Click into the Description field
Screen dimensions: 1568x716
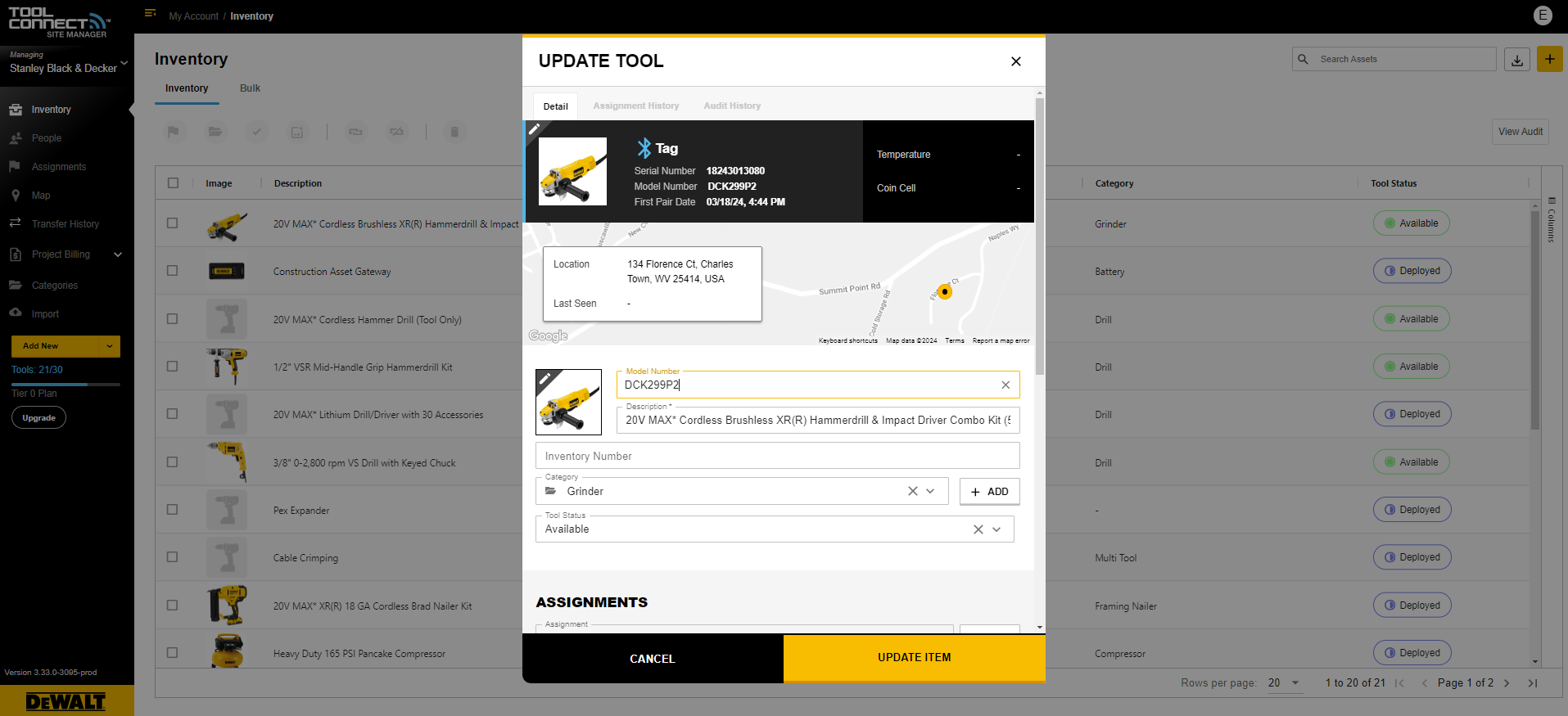point(818,420)
